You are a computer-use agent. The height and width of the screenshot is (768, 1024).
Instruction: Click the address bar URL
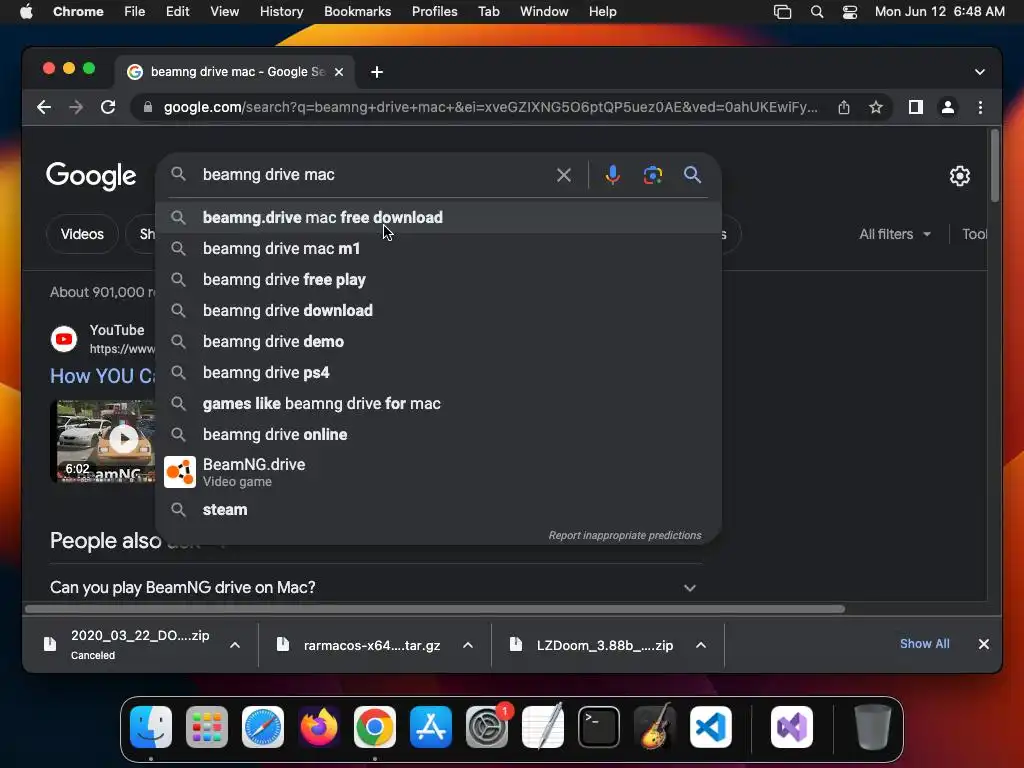[490, 107]
